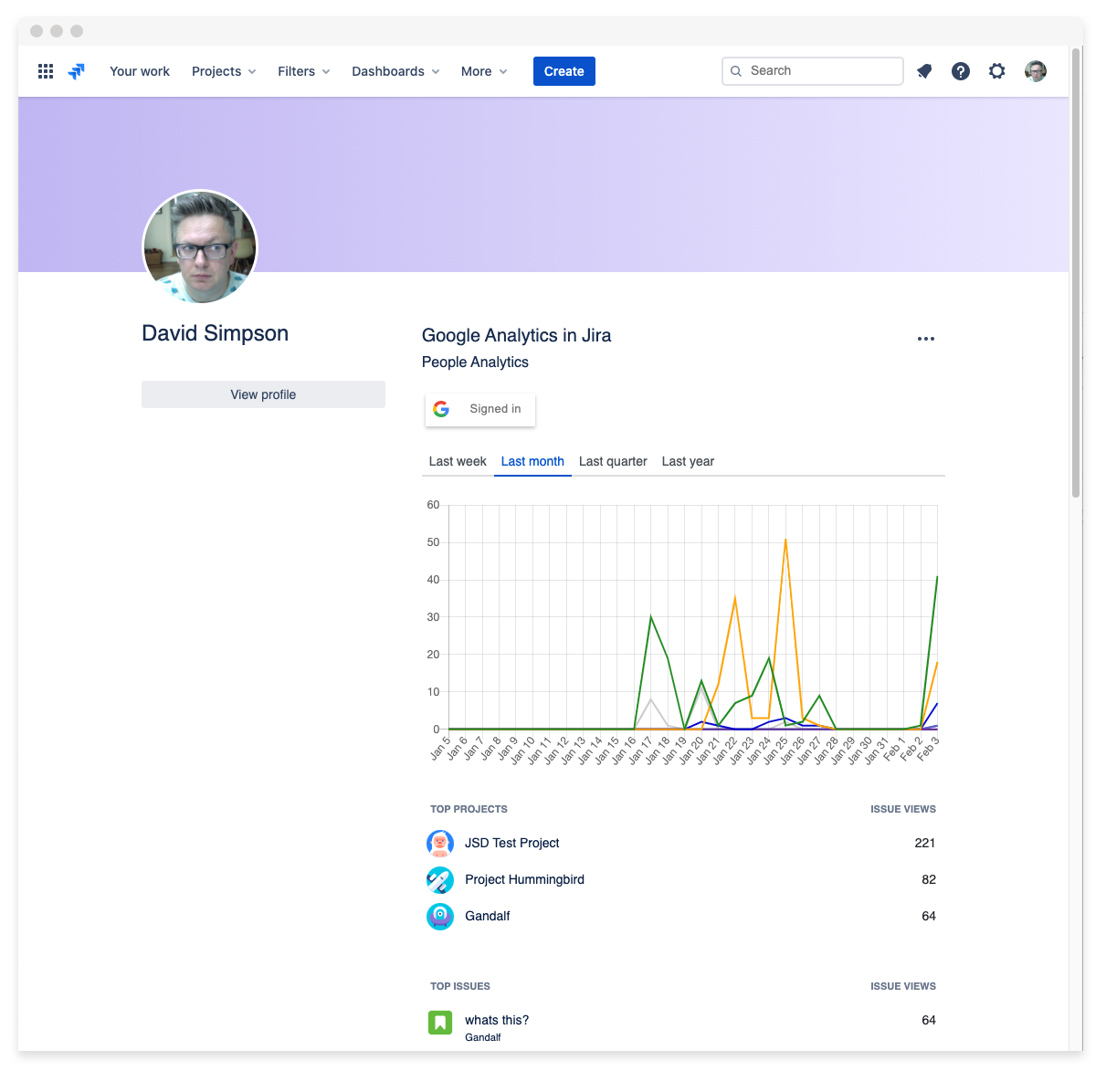Screen dimensions: 1106x1092
Task: Open the Dashboards dropdown menu
Action: [395, 71]
